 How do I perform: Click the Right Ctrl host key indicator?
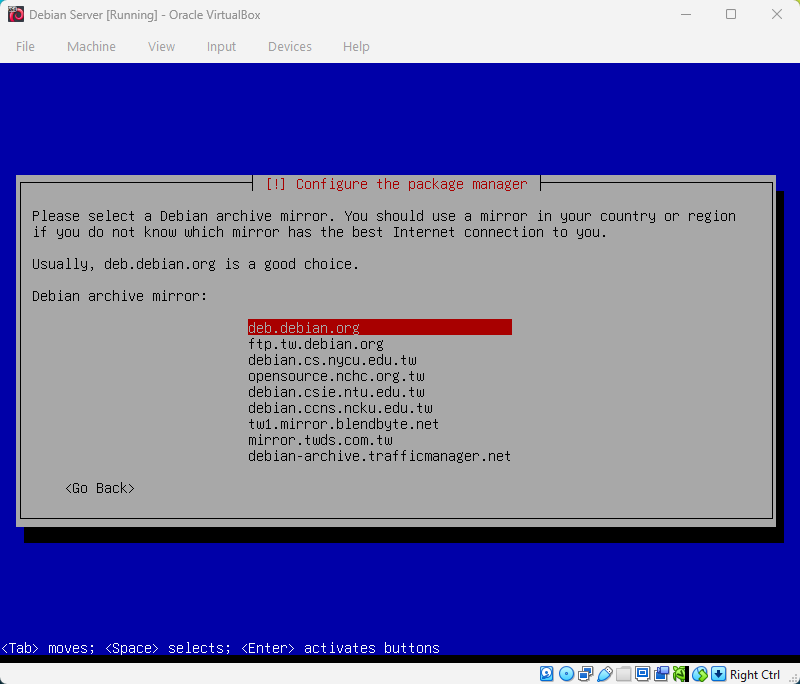pyautogui.click(x=755, y=674)
